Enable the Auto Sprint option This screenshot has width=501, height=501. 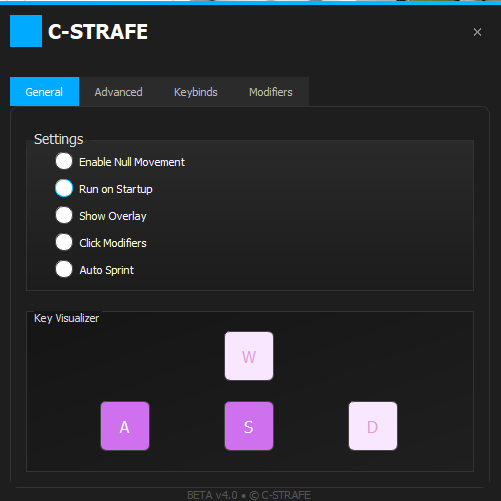tap(64, 269)
